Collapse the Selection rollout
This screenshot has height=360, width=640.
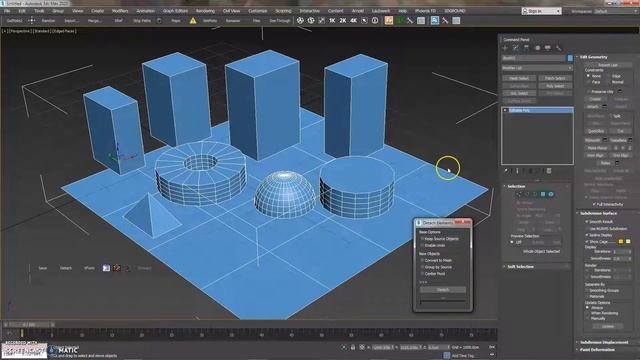tap(516, 186)
